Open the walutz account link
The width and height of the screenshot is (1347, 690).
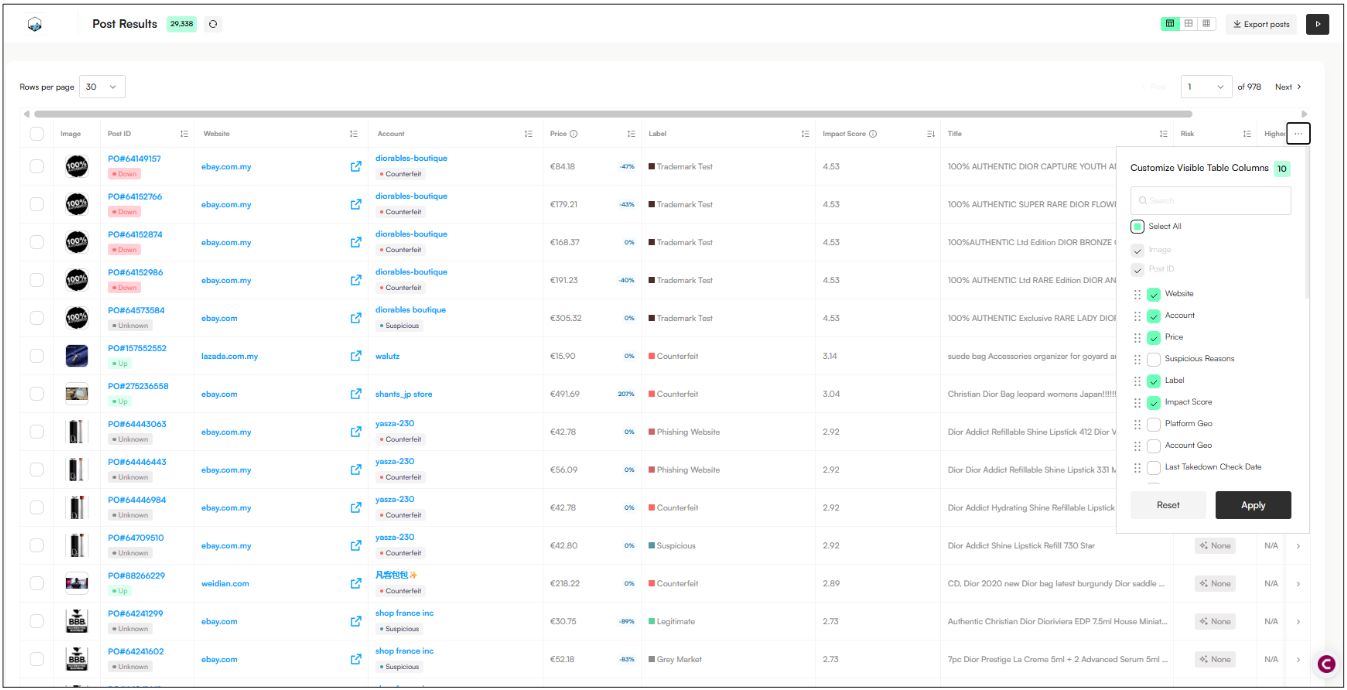click(x=387, y=356)
